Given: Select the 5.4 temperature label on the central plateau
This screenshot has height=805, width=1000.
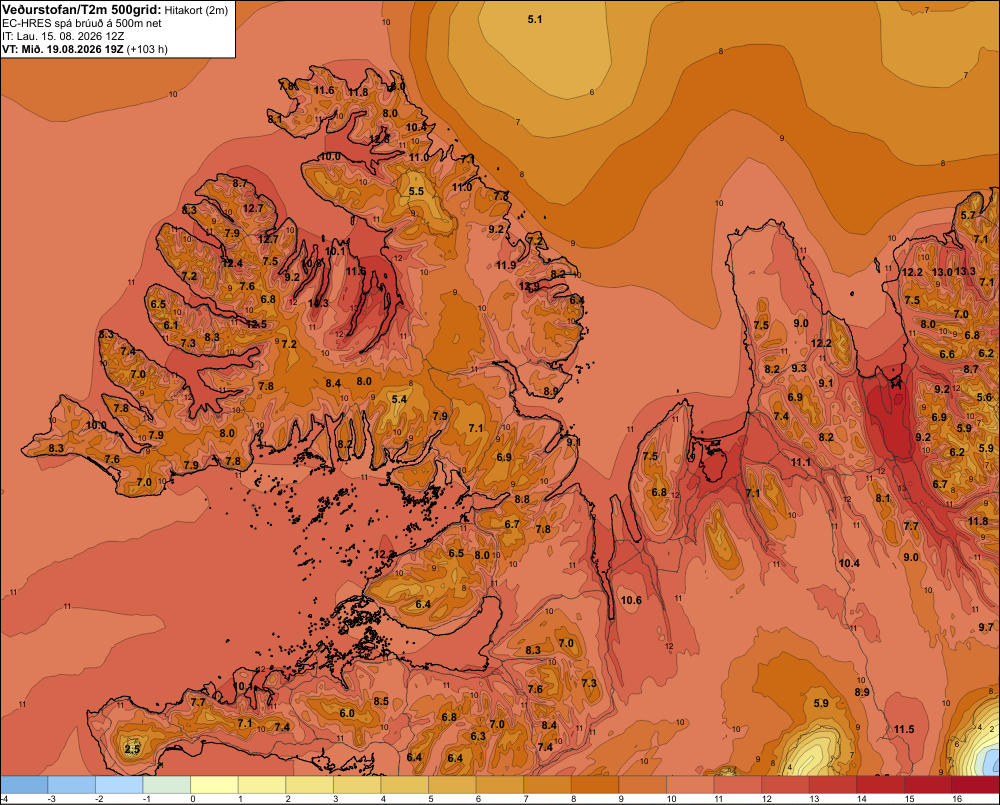Looking at the screenshot, I should [x=399, y=399].
